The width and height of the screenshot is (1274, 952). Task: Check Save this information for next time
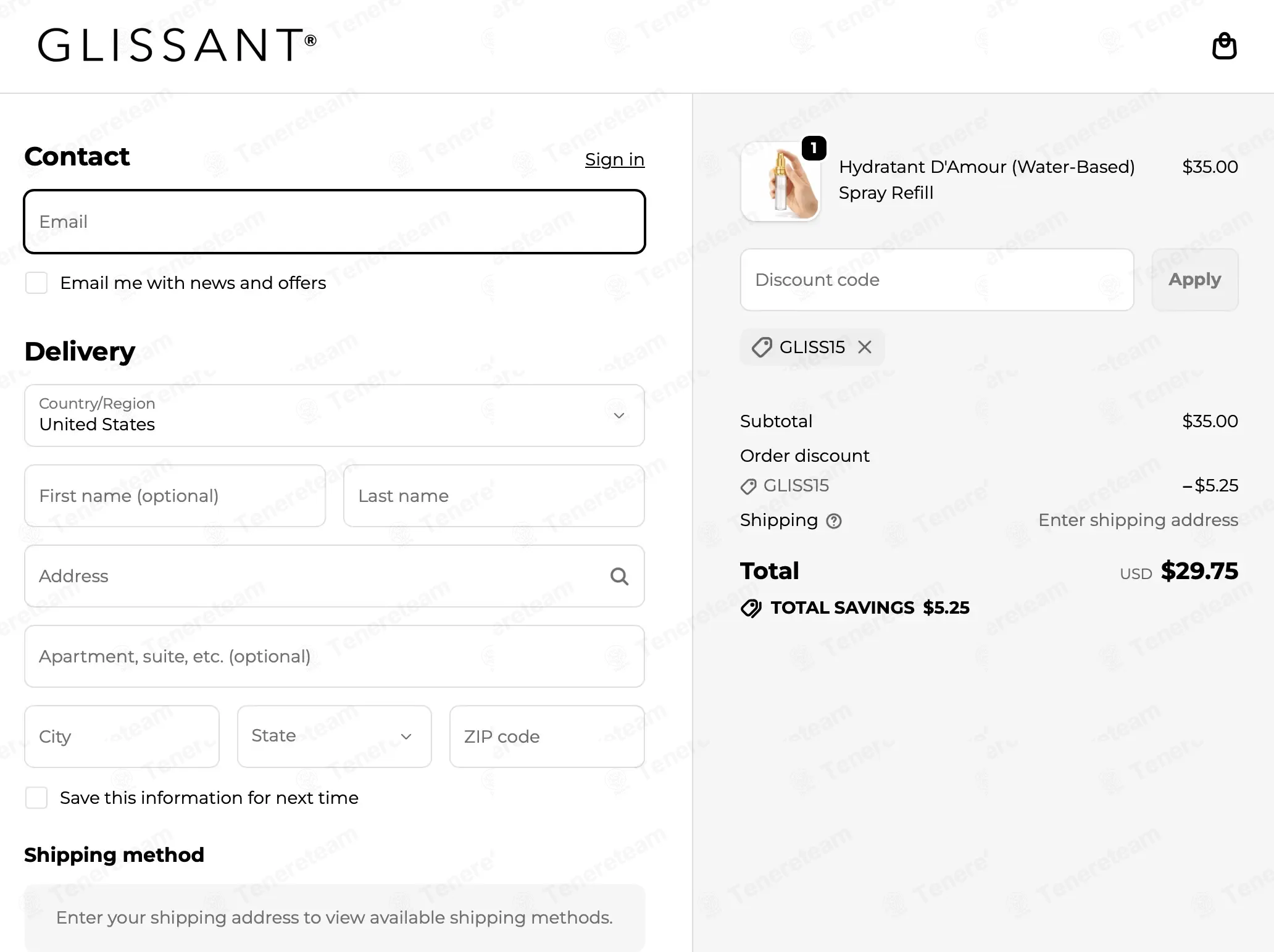(x=36, y=798)
